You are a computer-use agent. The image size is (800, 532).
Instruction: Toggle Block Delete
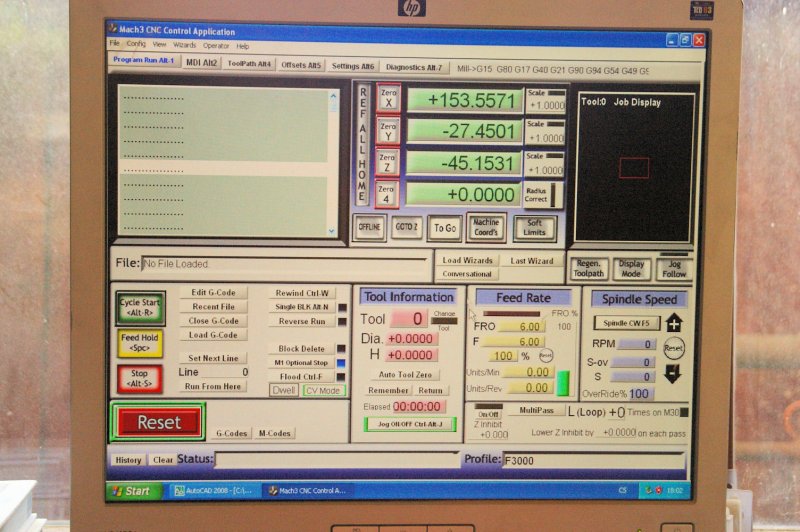302,348
